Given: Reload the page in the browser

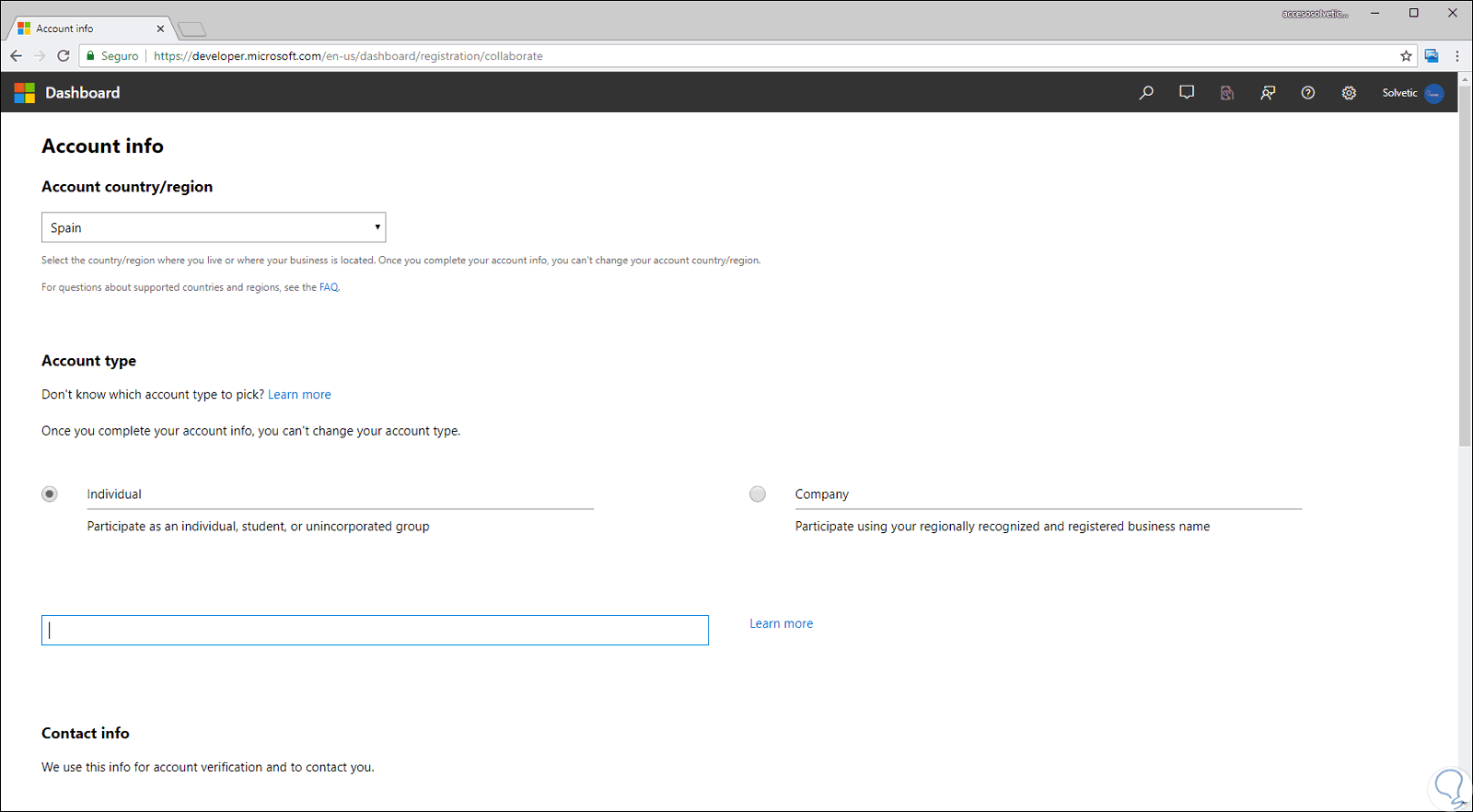Looking at the screenshot, I should 64,56.
